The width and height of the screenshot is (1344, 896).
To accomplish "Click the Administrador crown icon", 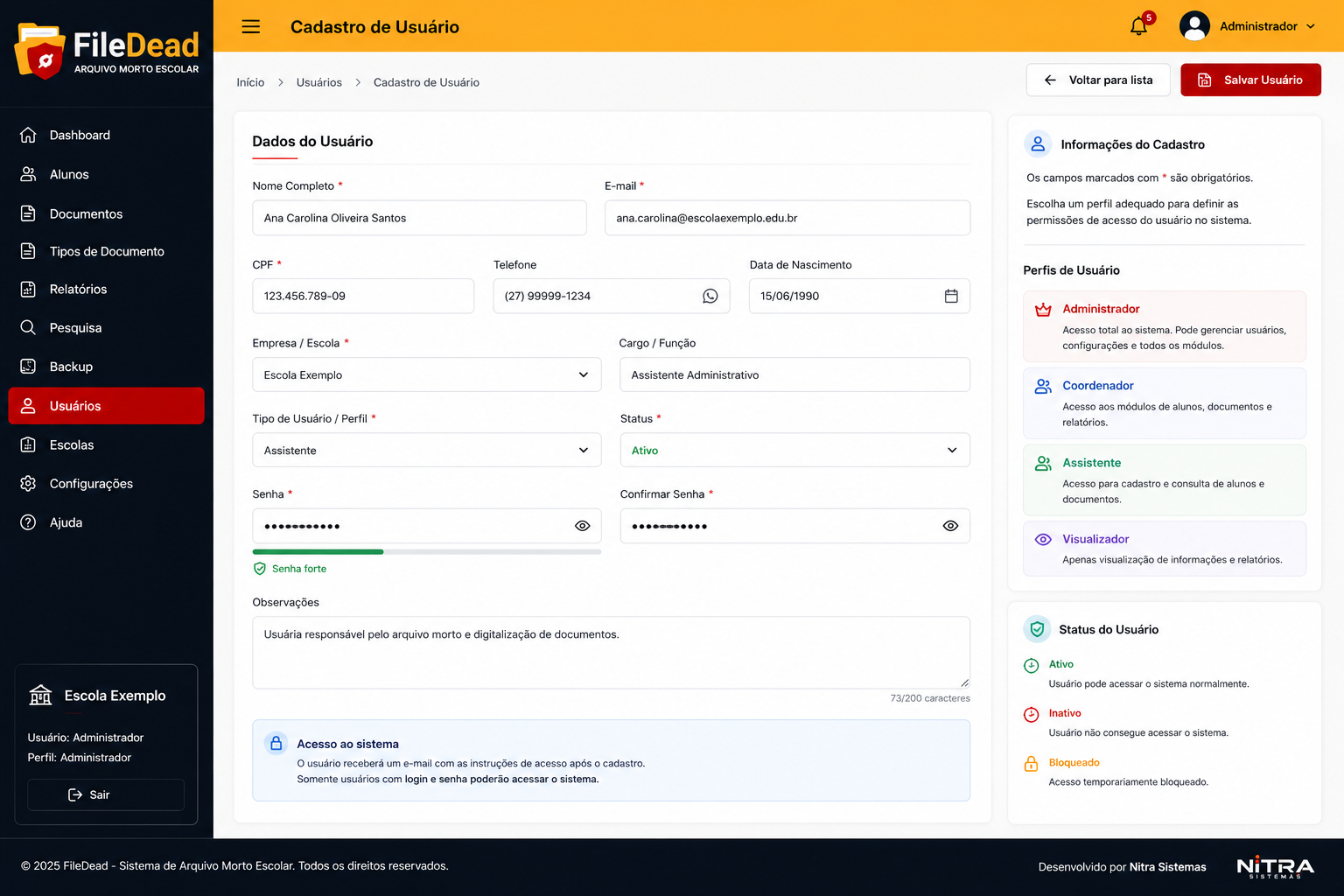I will coord(1043,310).
